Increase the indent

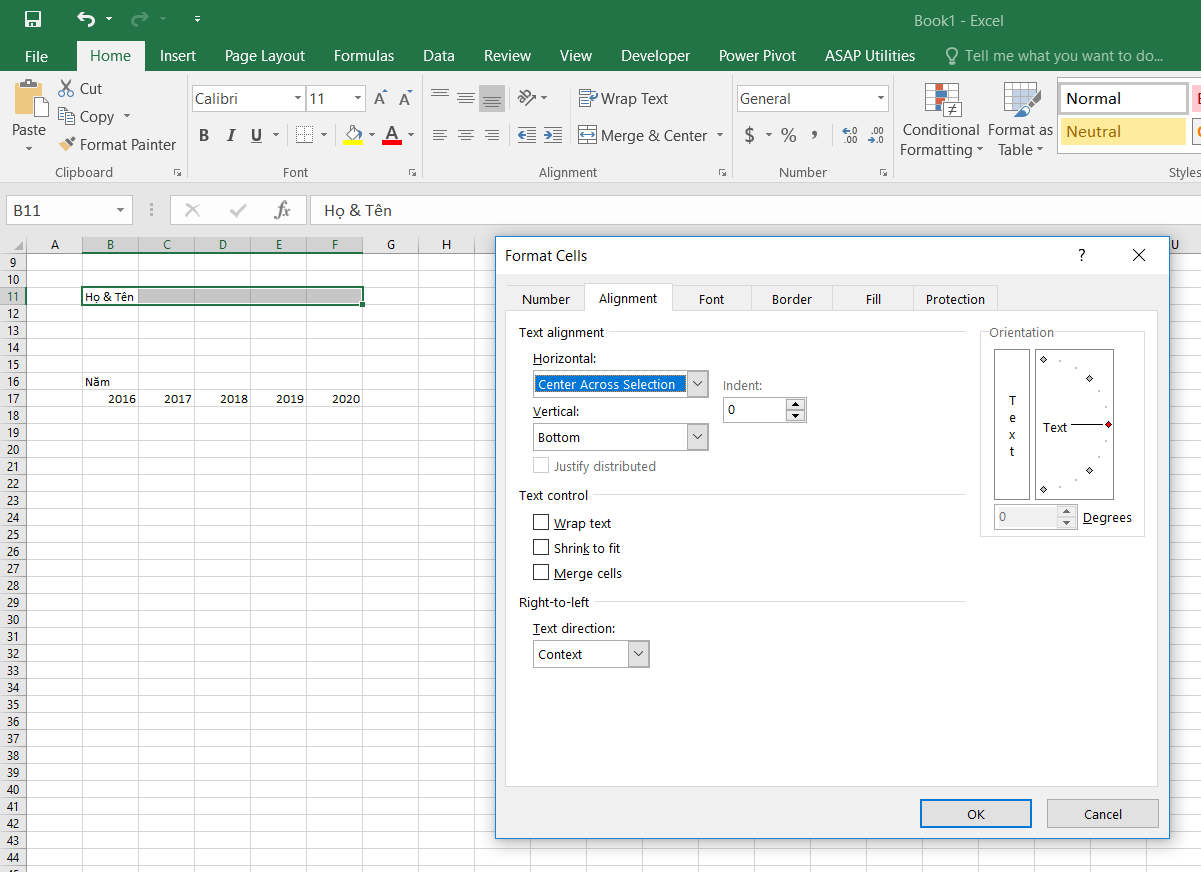coord(553,135)
